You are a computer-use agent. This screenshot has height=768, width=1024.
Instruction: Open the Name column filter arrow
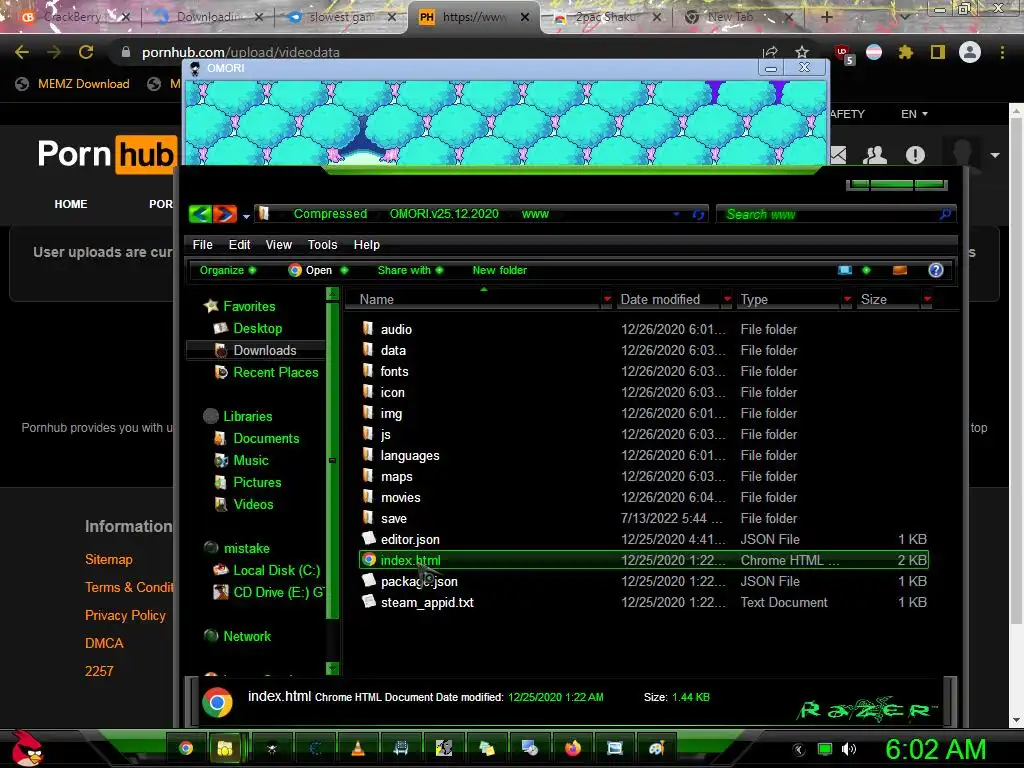pyautogui.click(x=607, y=299)
